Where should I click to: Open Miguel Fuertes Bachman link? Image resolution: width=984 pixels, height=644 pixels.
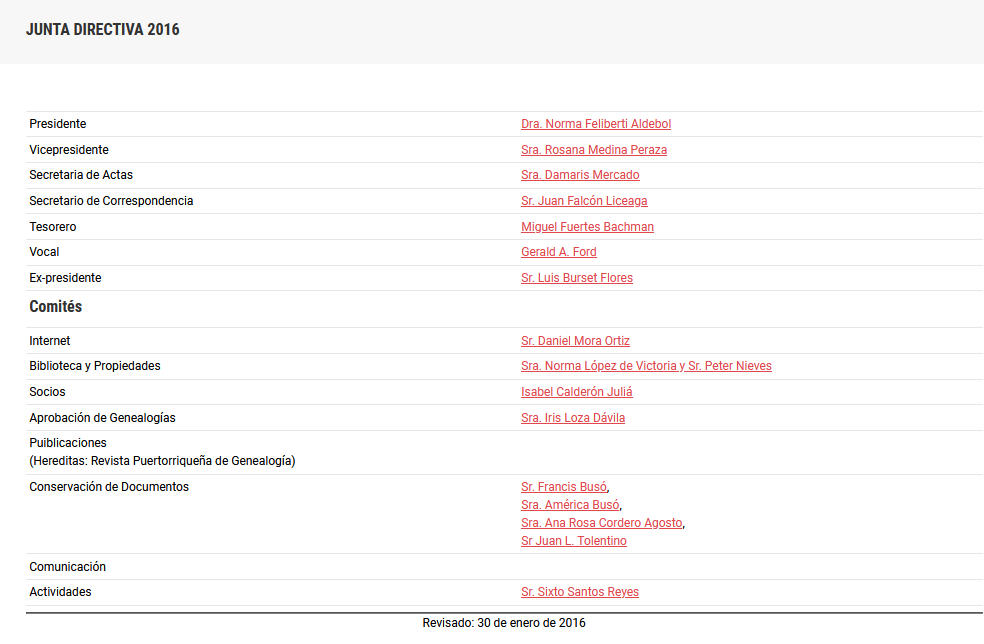tap(587, 227)
